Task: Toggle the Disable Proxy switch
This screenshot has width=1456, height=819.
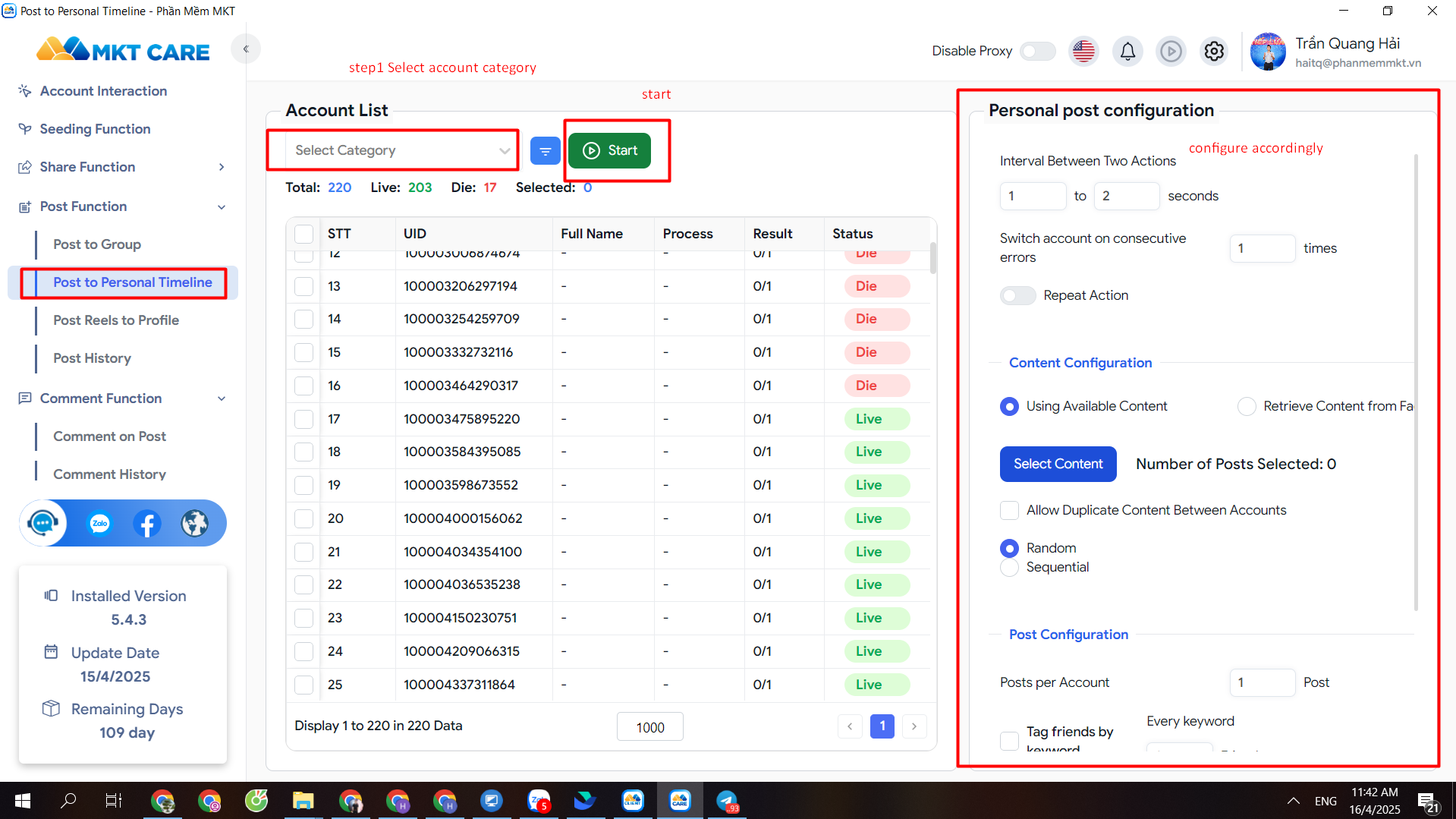Action: tap(1037, 51)
